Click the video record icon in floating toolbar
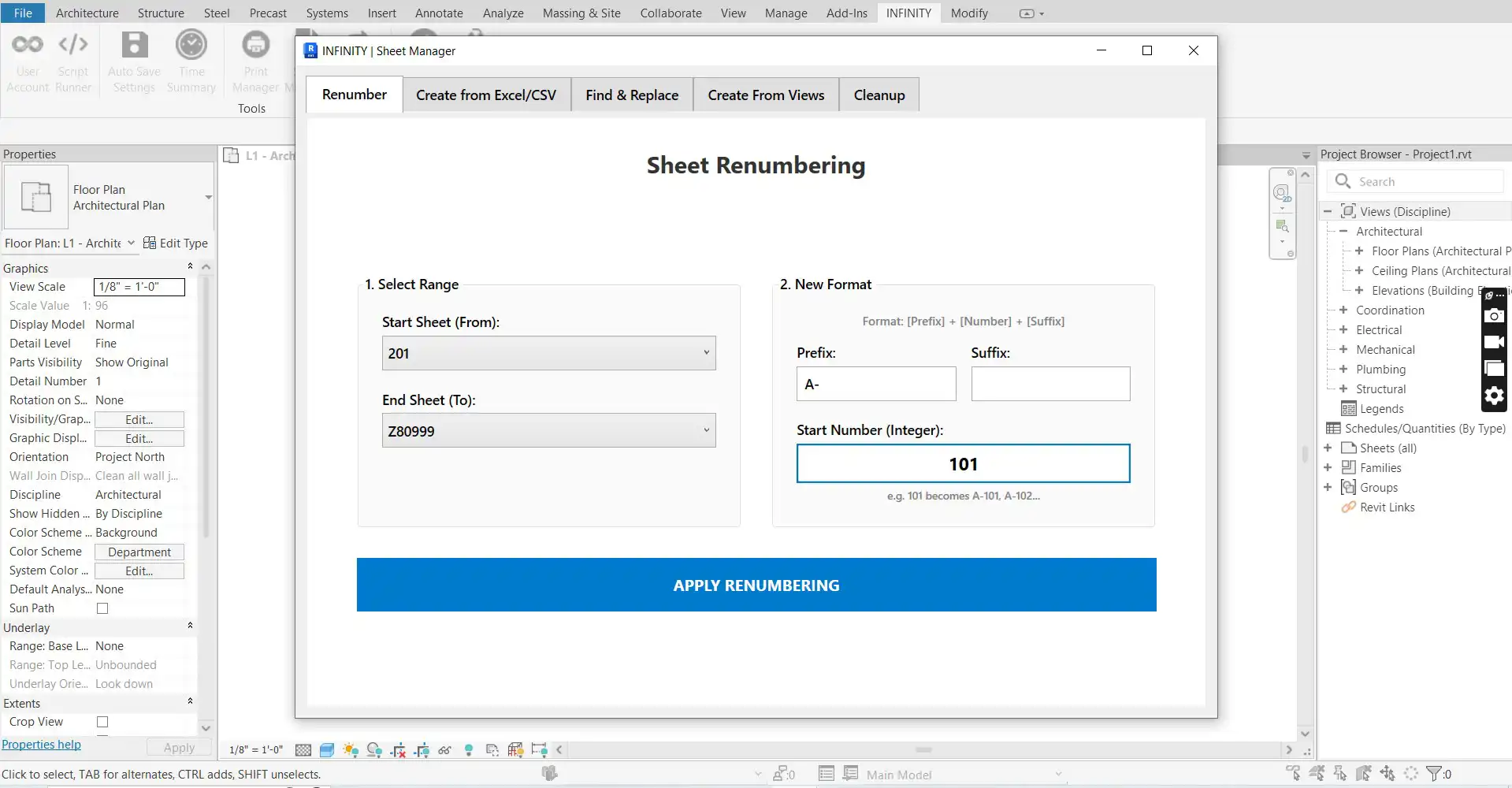 (x=1494, y=342)
